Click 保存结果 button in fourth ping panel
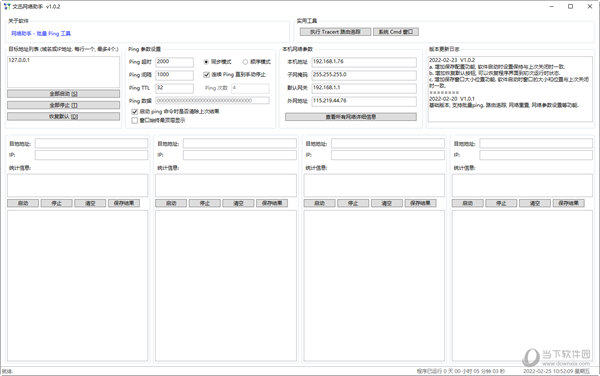This screenshot has height=376, width=600. pyautogui.click(x=569, y=203)
